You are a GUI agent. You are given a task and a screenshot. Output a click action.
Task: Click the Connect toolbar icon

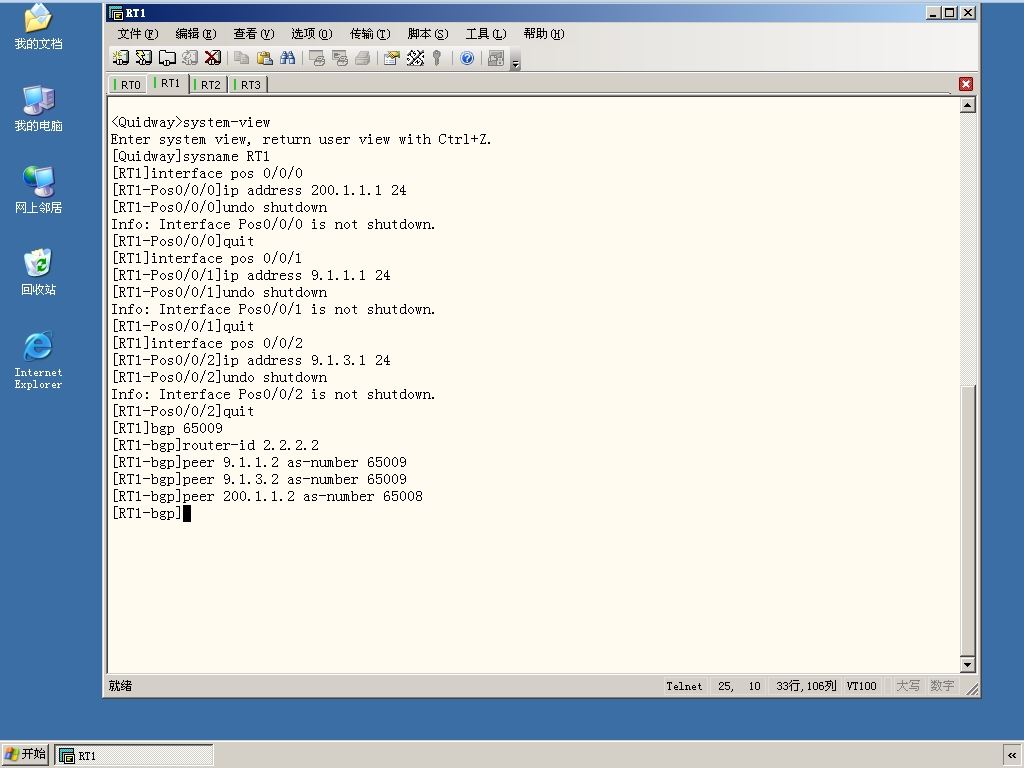point(121,58)
